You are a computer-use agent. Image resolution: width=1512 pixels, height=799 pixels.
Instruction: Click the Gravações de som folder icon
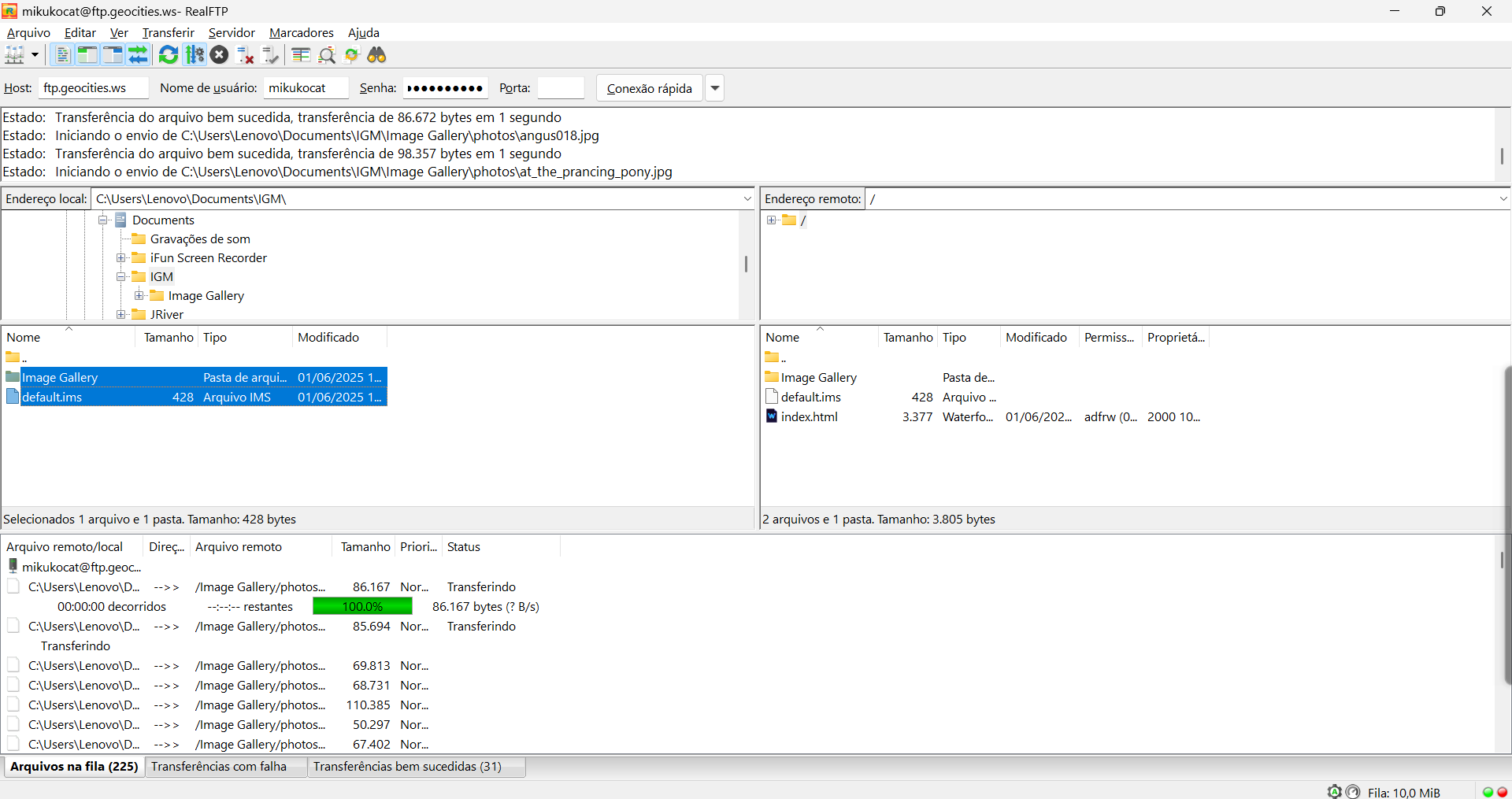(x=139, y=239)
